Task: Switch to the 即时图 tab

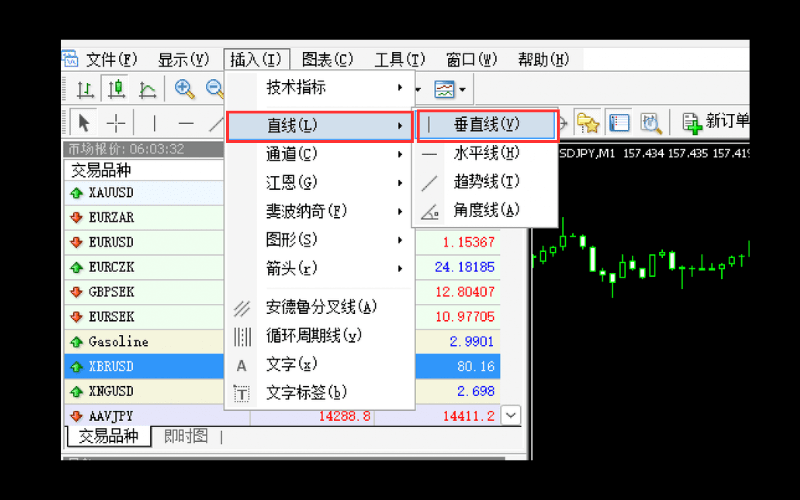Action: (x=186, y=436)
